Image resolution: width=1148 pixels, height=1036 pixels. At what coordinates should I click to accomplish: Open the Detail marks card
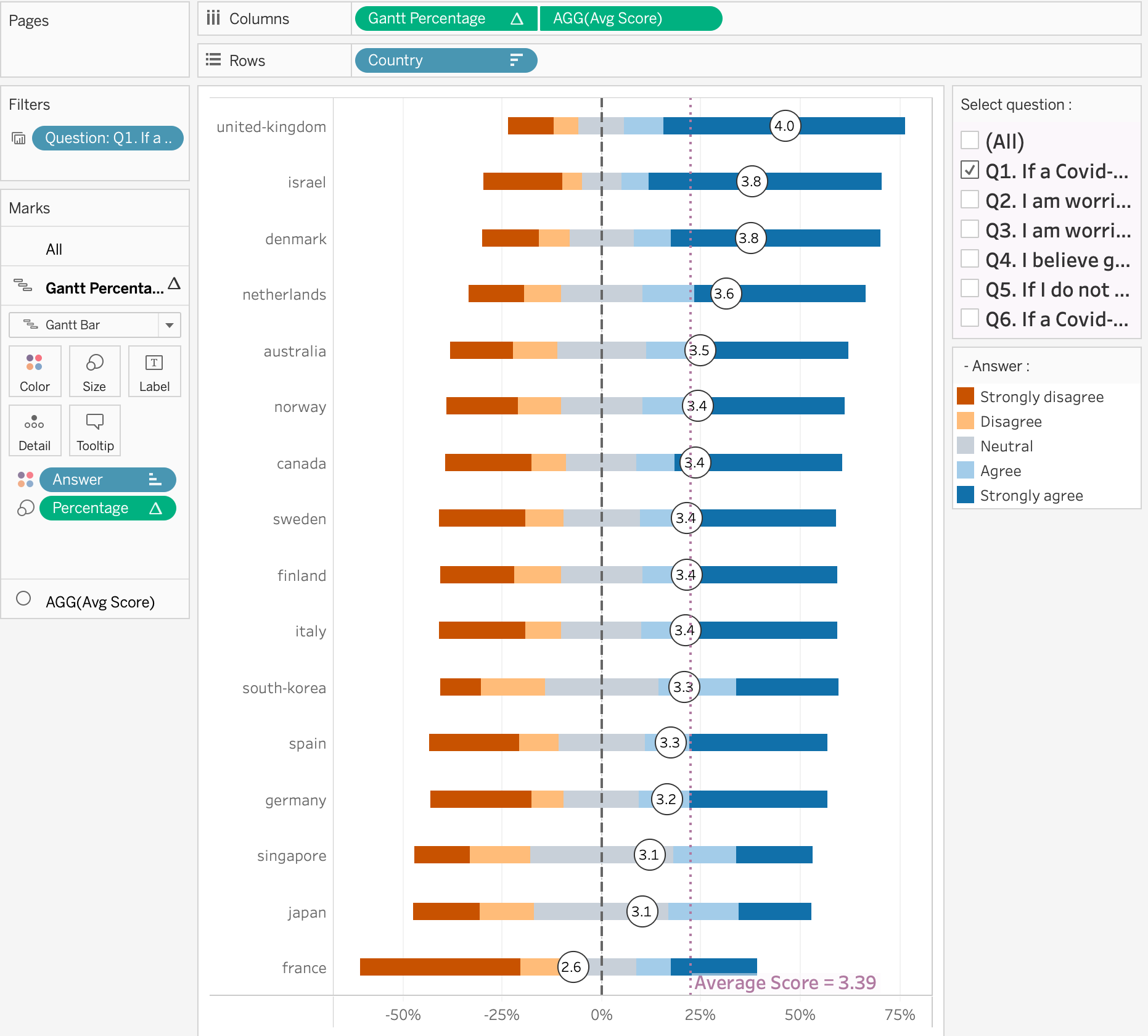pyautogui.click(x=35, y=430)
